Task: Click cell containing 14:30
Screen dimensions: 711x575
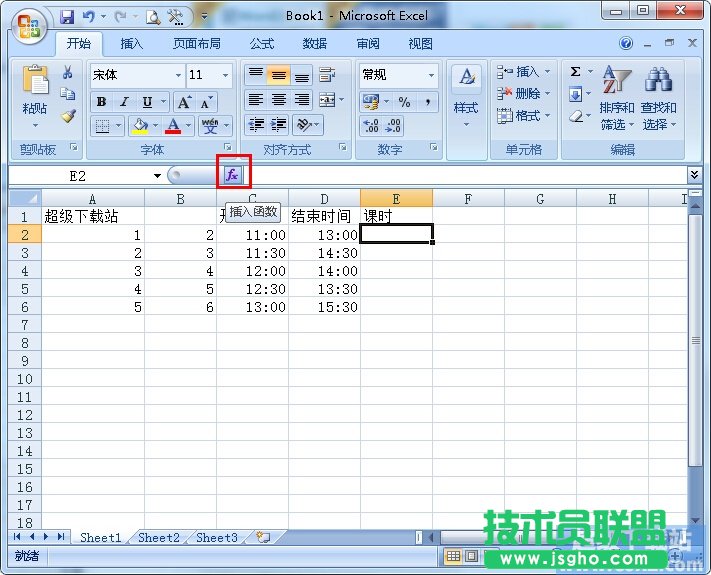Action: (x=324, y=253)
